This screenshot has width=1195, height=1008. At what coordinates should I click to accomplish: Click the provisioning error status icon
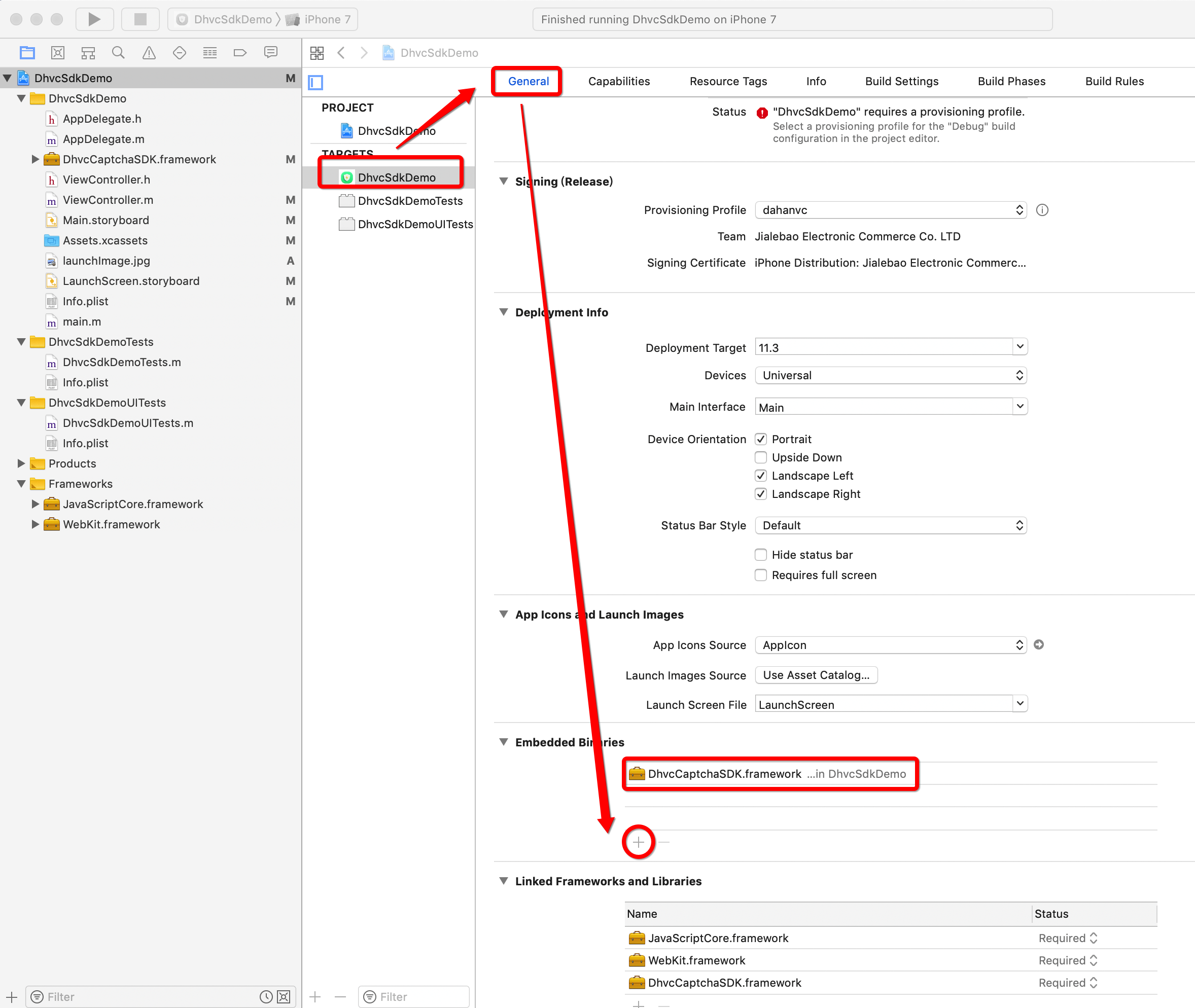pos(762,113)
